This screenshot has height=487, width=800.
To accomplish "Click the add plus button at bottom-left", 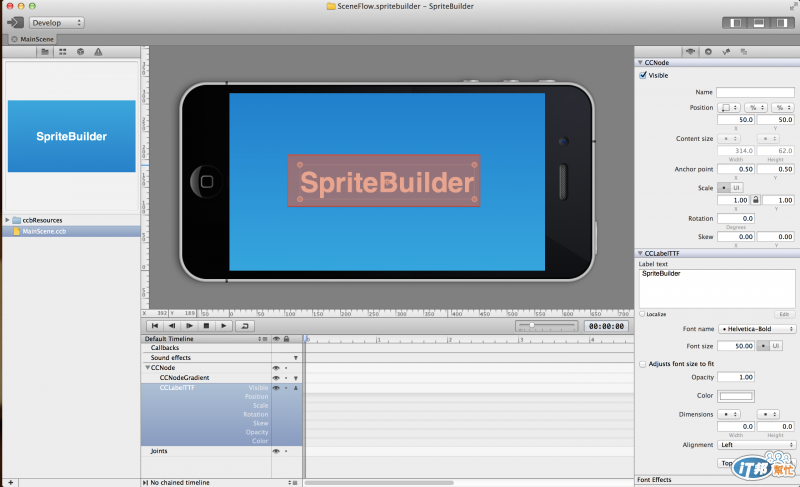I will (10, 482).
